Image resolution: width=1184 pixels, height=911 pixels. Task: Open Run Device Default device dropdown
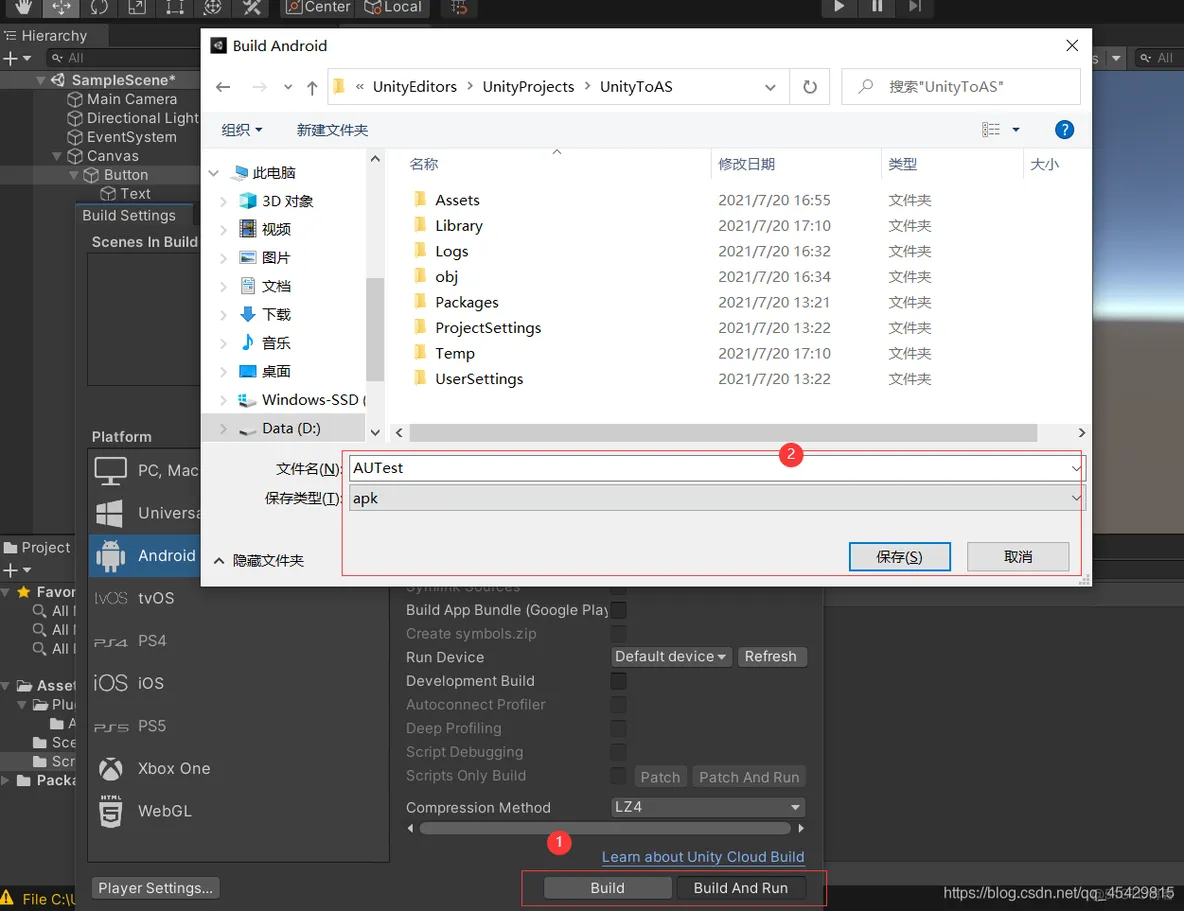click(671, 656)
